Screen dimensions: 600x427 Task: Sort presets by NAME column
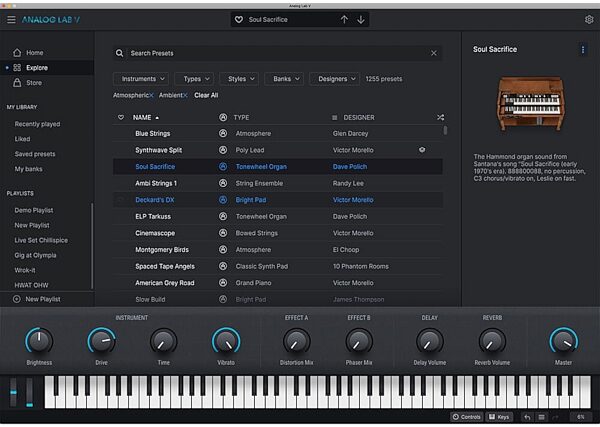[x=146, y=117]
